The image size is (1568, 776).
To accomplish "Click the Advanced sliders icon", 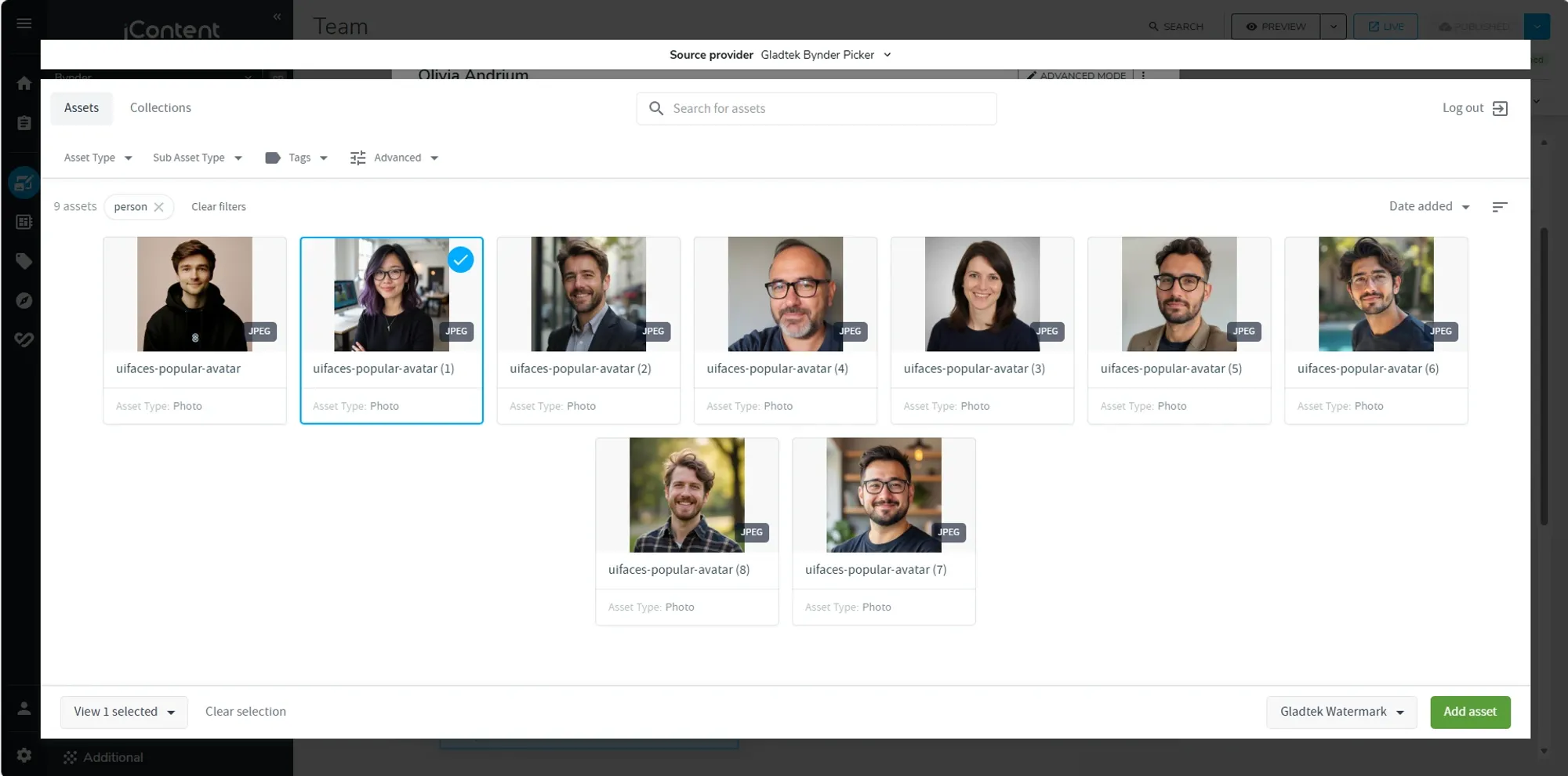I will [x=358, y=158].
